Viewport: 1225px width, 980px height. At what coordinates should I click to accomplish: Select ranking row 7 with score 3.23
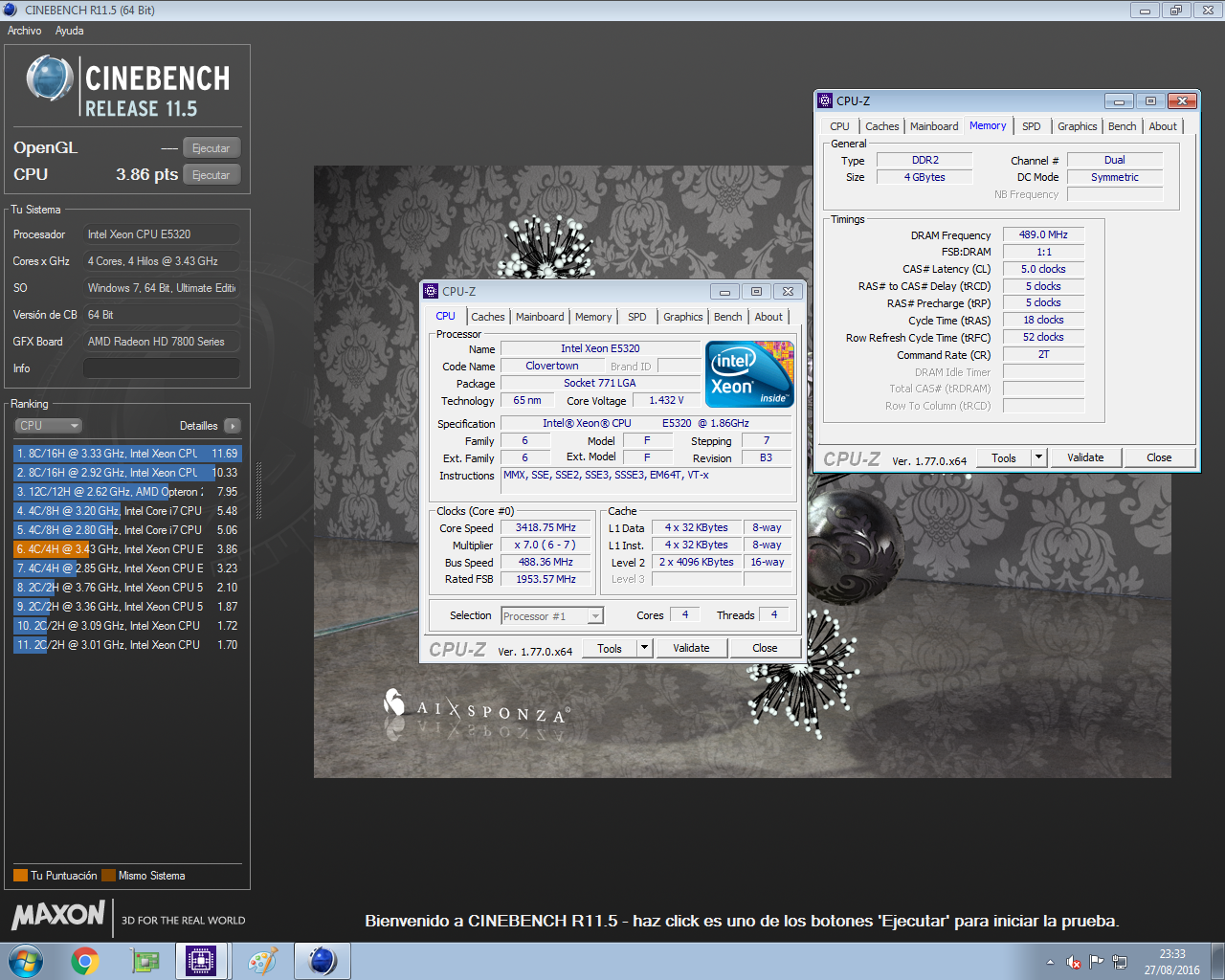tap(127, 568)
